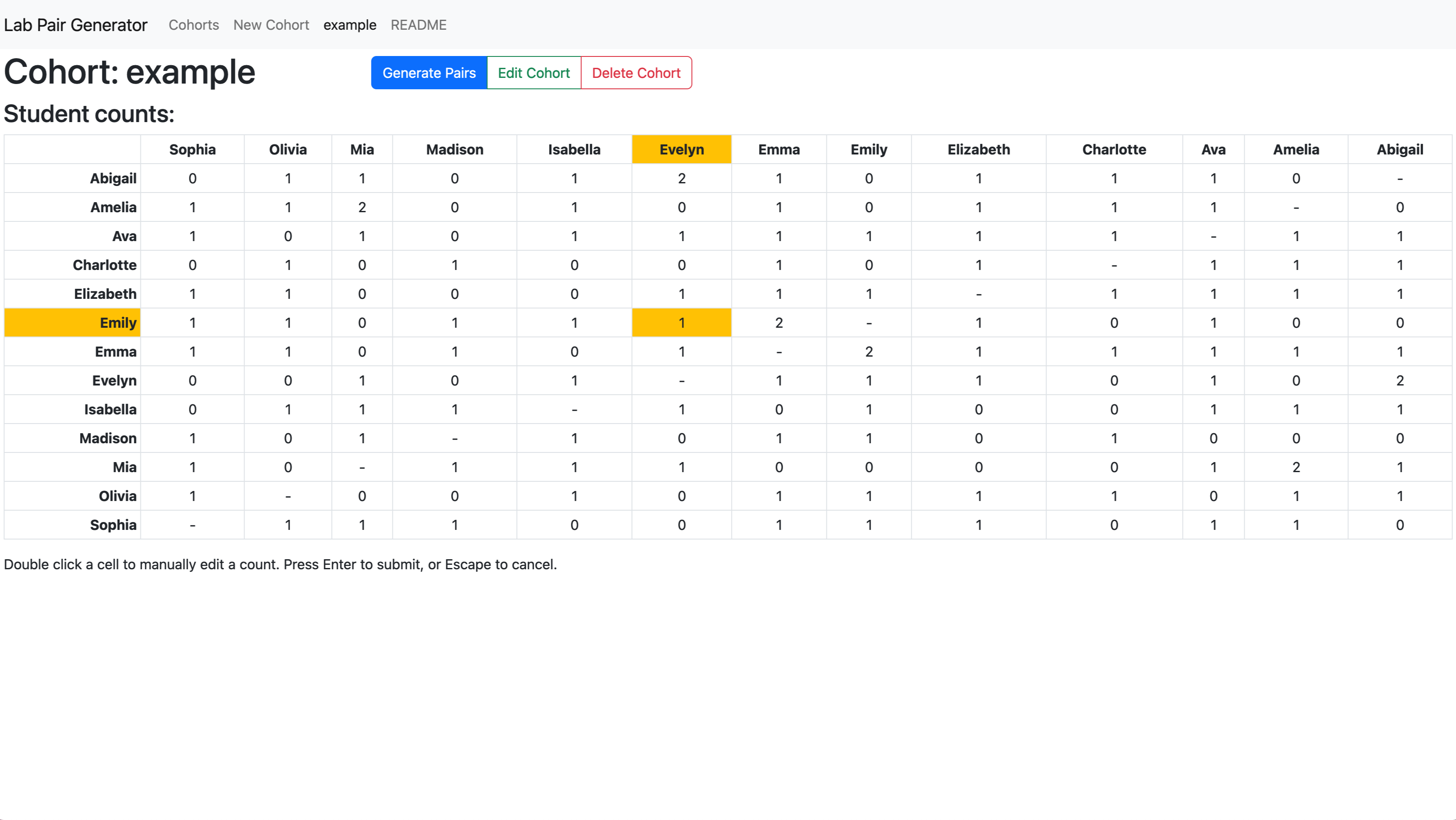The width and height of the screenshot is (1456, 820).
Task: Select the Charlotte column header
Action: click(x=1113, y=150)
